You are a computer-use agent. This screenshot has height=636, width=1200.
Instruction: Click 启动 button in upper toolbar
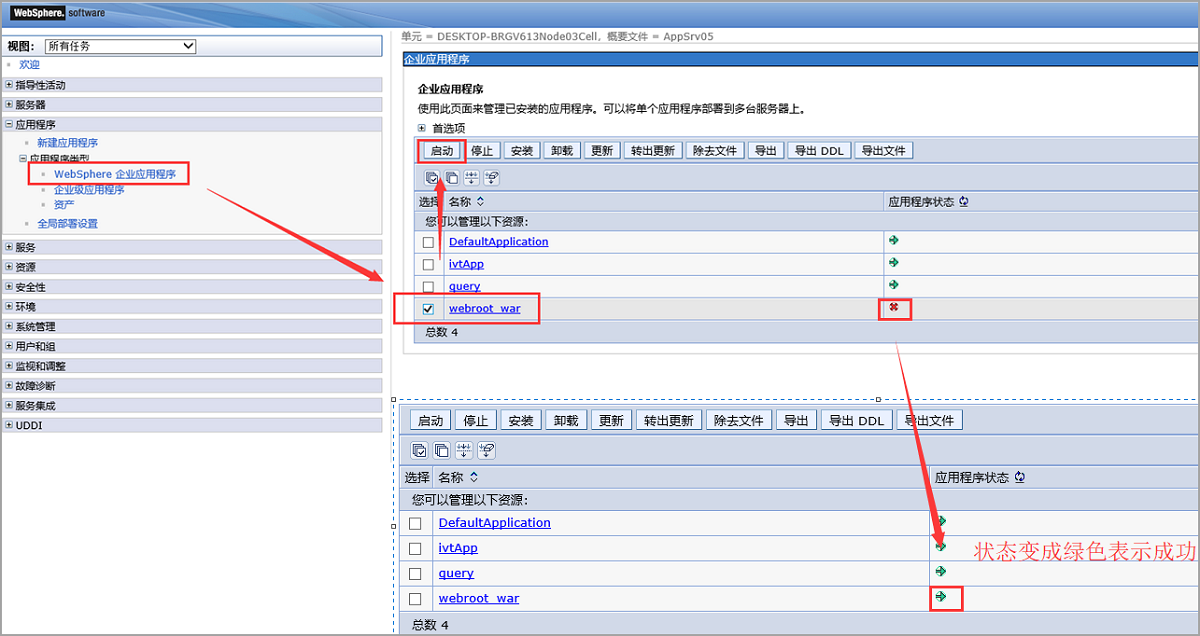[441, 151]
